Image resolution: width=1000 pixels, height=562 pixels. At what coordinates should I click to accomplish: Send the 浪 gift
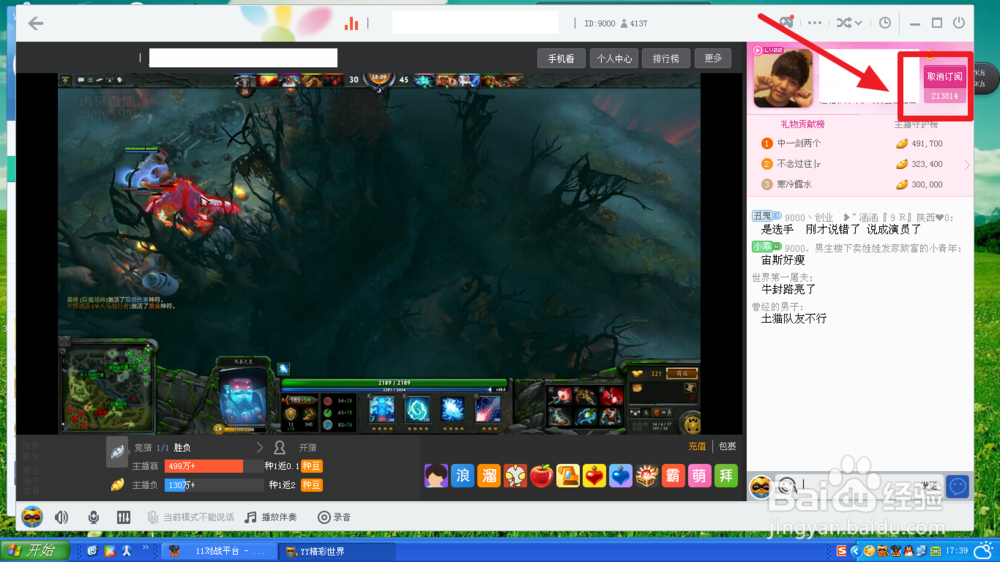tap(462, 476)
